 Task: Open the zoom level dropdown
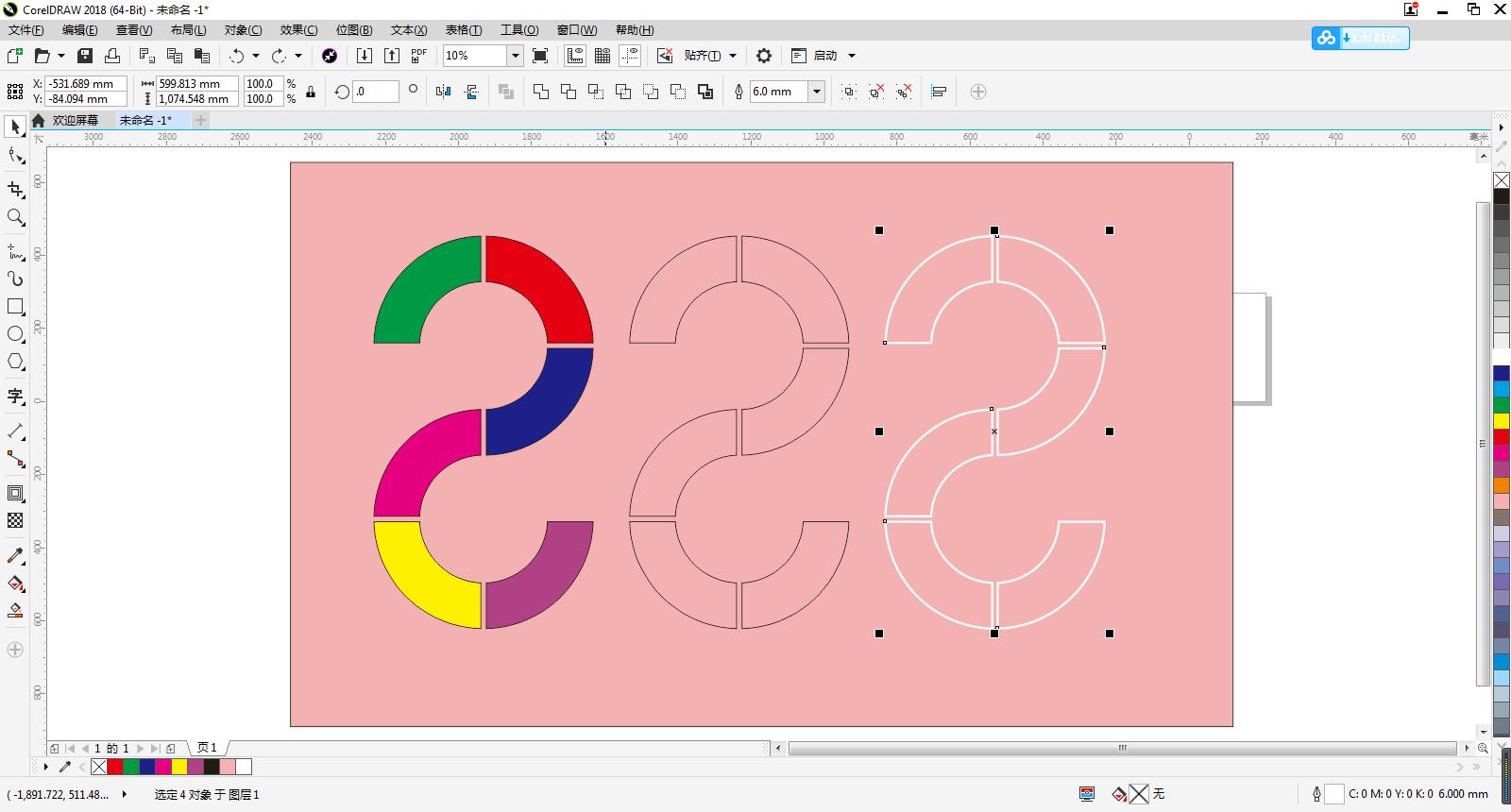515,56
